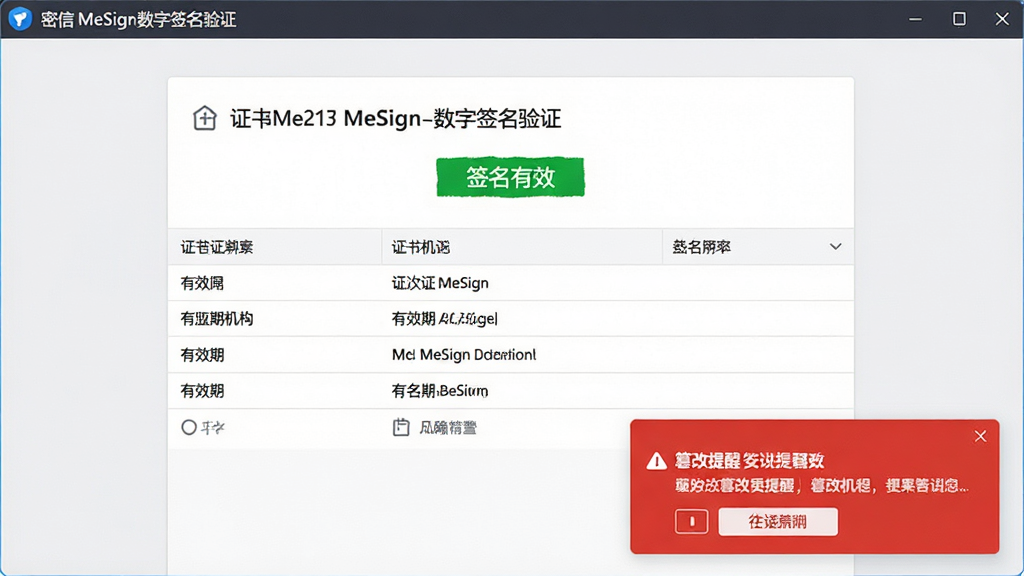This screenshot has width=1024, height=576.
Task: Select the radio button in the bottom table row
Action: (x=189, y=427)
